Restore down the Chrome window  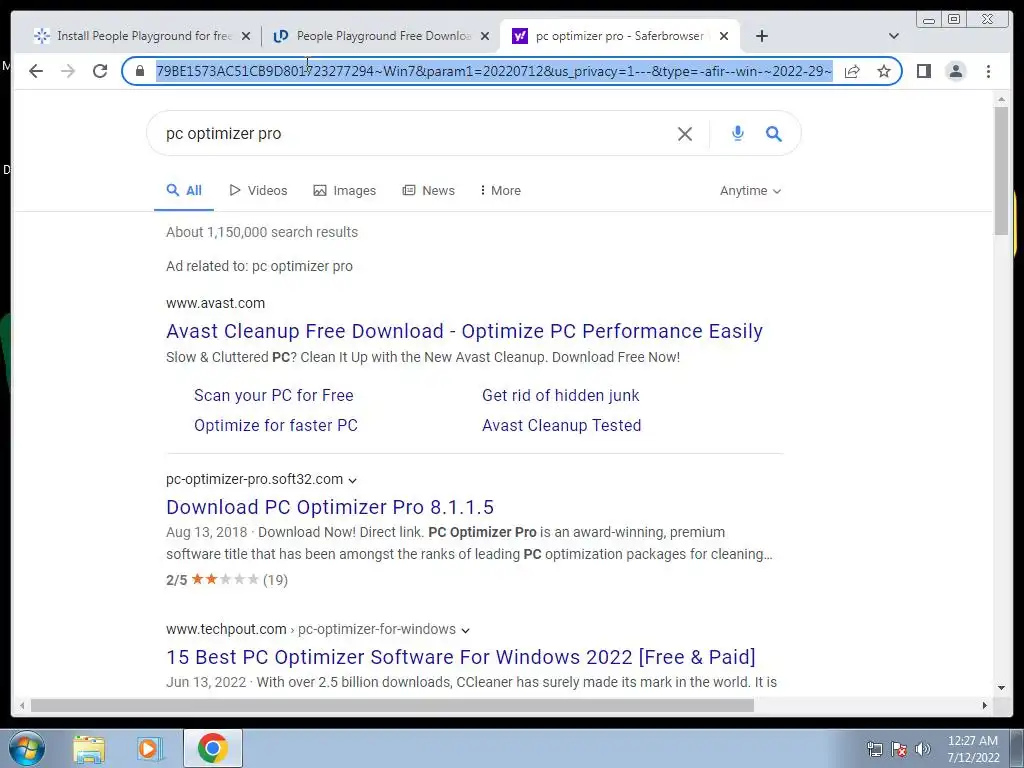(x=954, y=19)
